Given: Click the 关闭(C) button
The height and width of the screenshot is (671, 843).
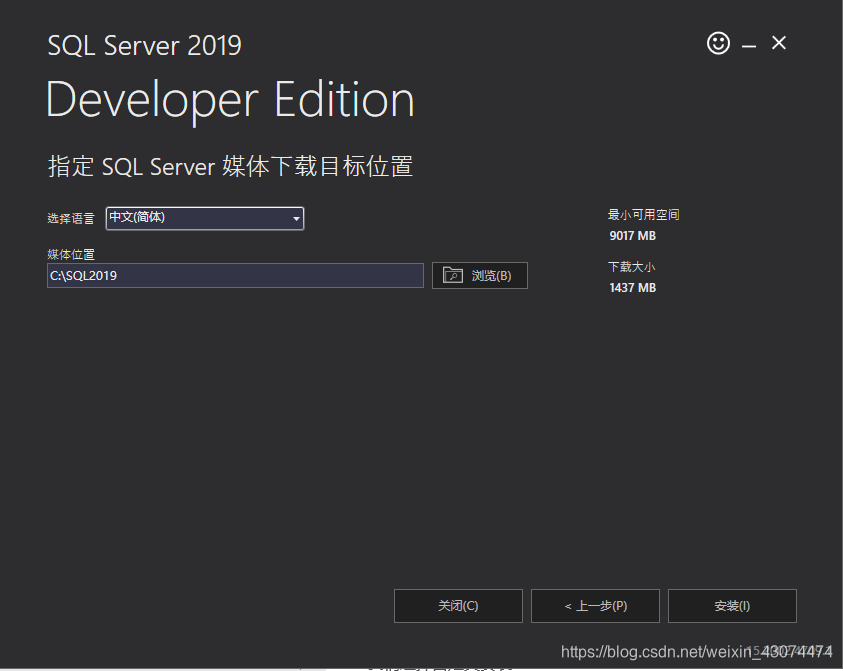Looking at the screenshot, I should pyautogui.click(x=458, y=606).
